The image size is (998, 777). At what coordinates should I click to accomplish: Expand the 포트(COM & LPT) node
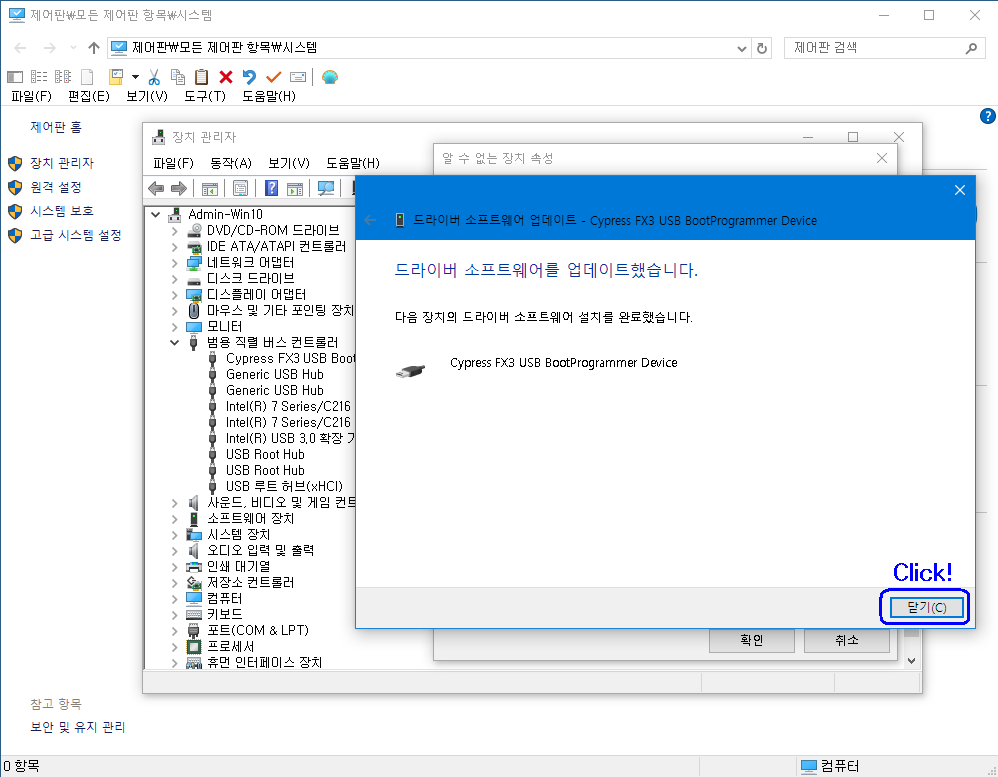click(x=174, y=631)
